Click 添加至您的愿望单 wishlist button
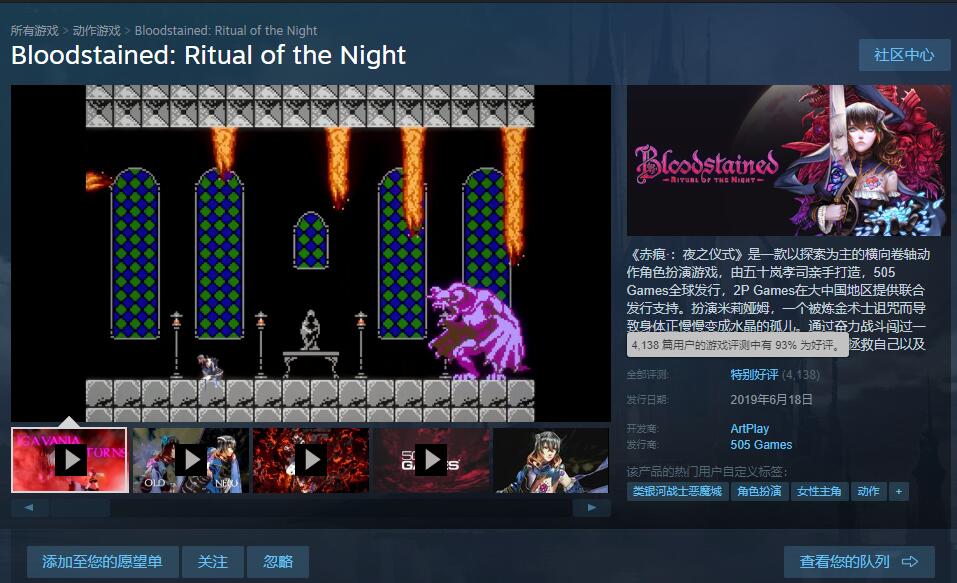Image resolution: width=957 pixels, height=583 pixels. (x=103, y=562)
